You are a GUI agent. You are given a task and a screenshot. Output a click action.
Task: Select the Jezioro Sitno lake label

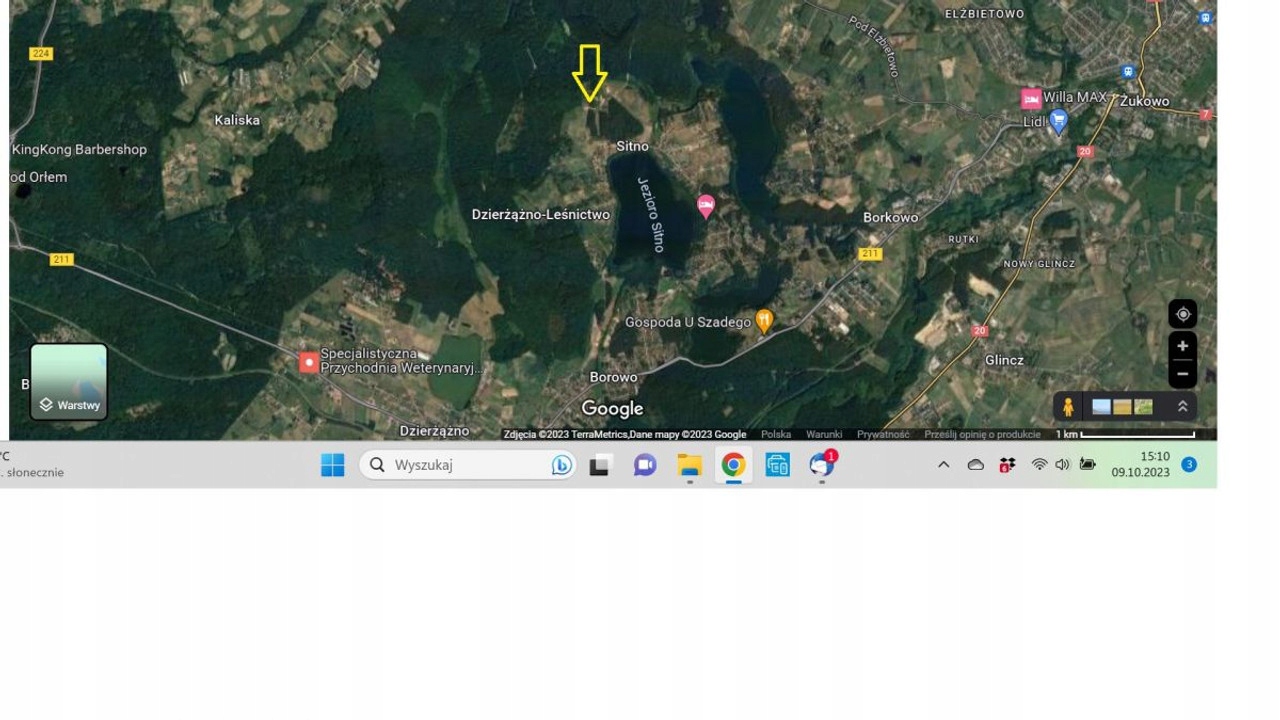click(x=651, y=215)
